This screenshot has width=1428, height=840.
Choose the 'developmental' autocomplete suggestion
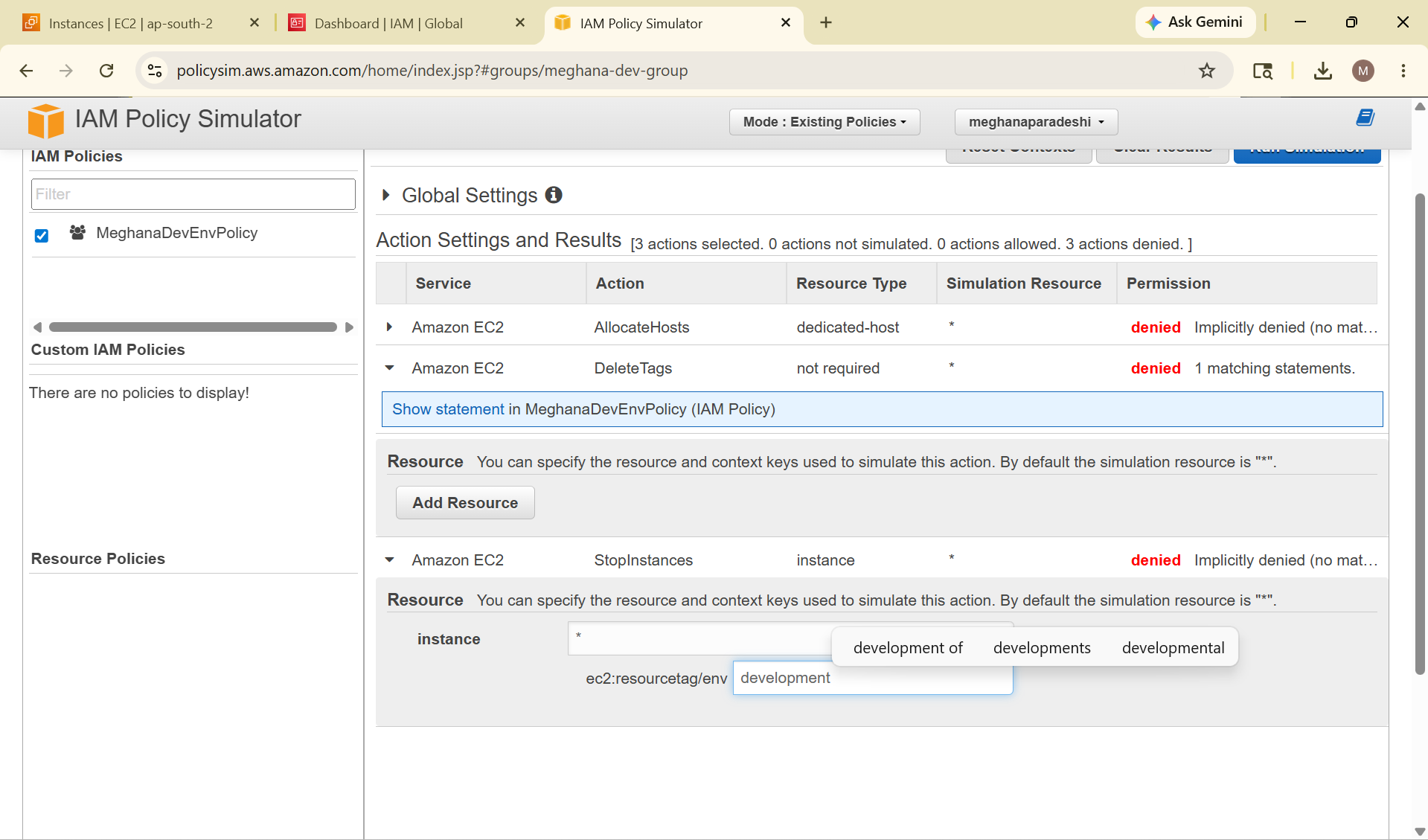[1173, 648]
